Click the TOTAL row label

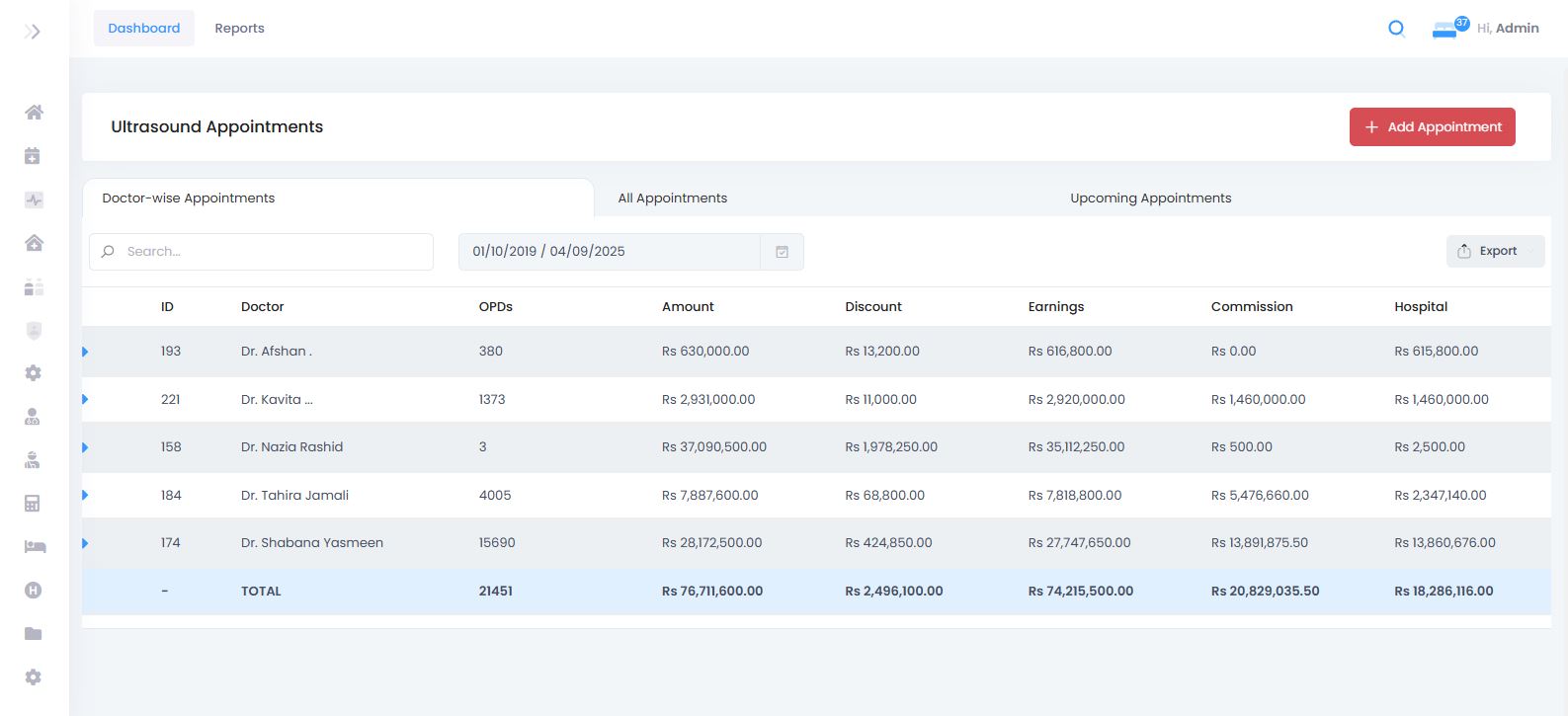[261, 591]
